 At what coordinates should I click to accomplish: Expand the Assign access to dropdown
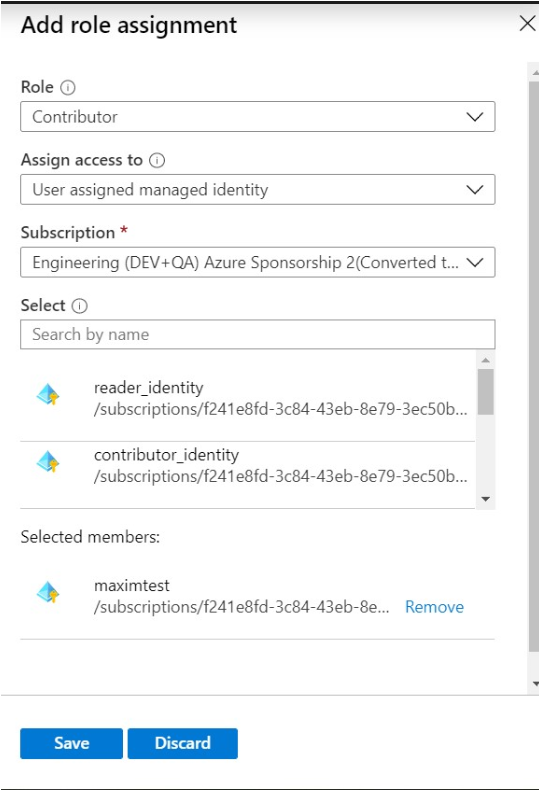click(x=257, y=189)
